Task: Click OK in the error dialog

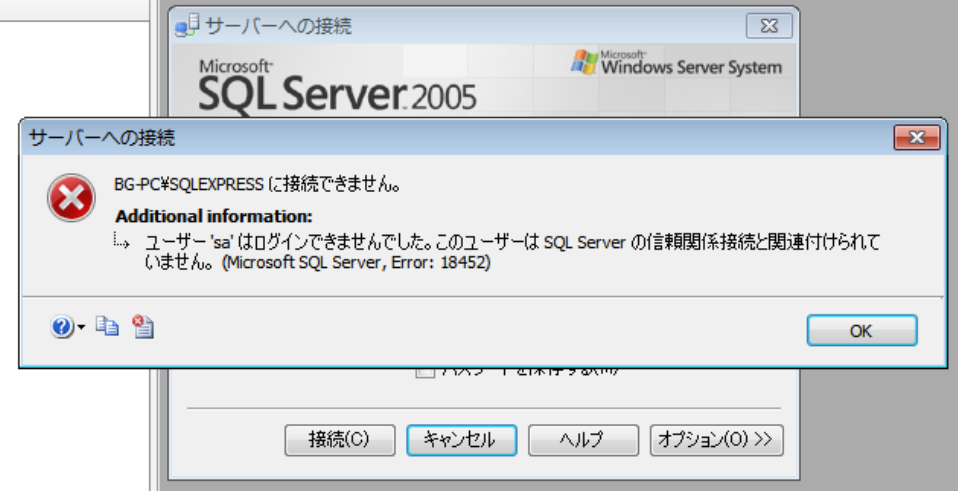Action: pyautogui.click(x=861, y=330)
